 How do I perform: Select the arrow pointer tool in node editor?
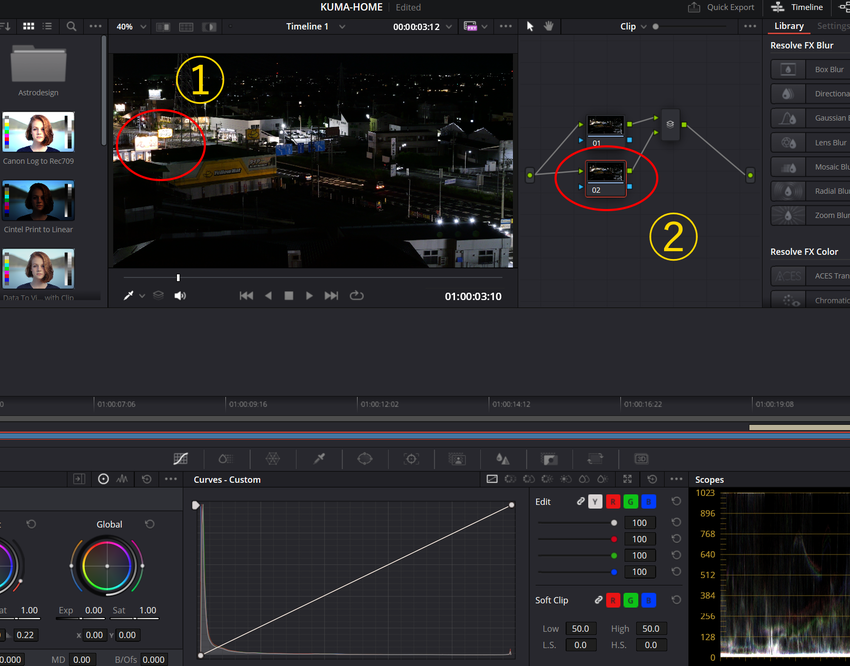(530, 26)
